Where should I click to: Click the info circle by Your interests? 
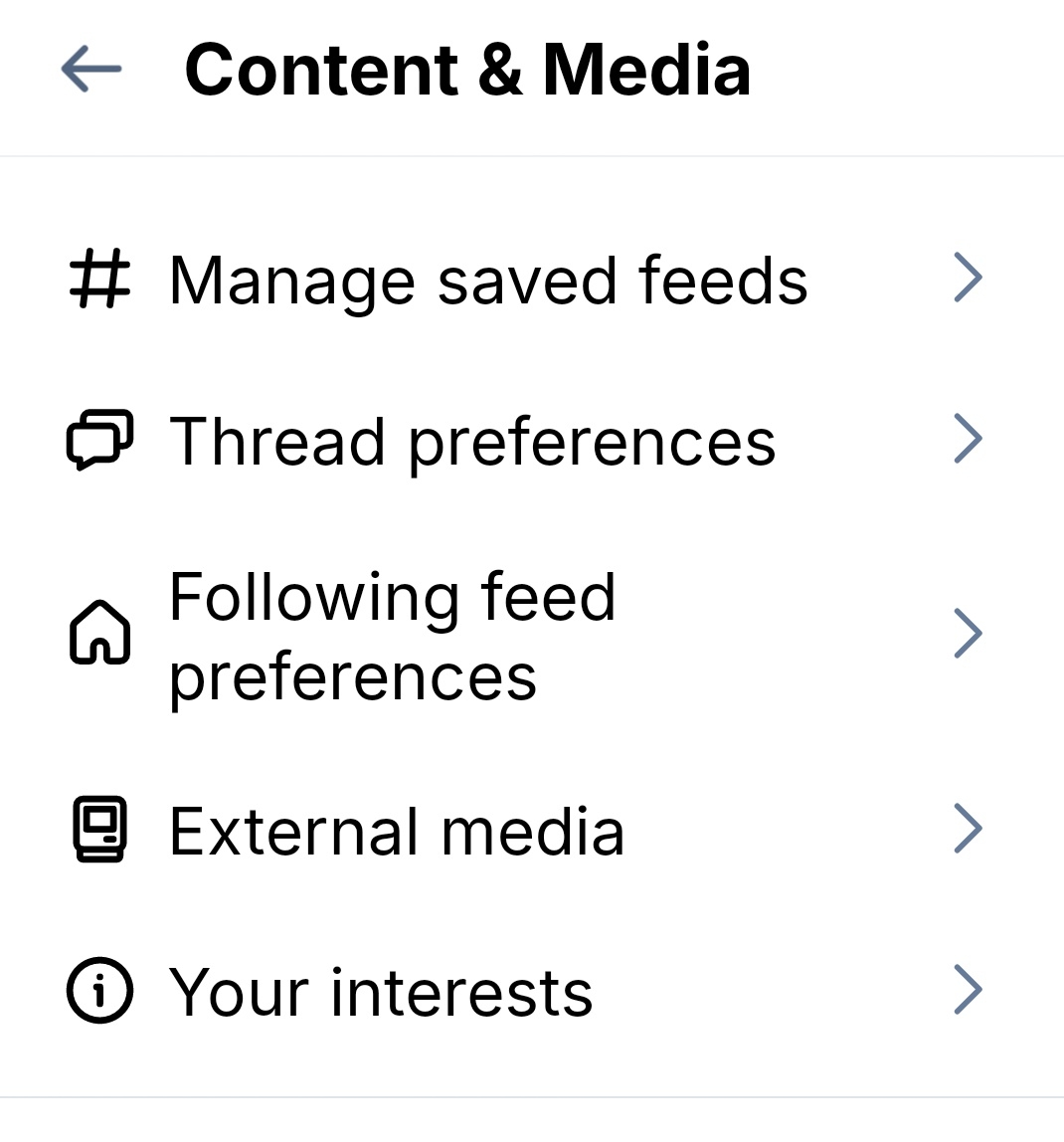coord(99,991)
